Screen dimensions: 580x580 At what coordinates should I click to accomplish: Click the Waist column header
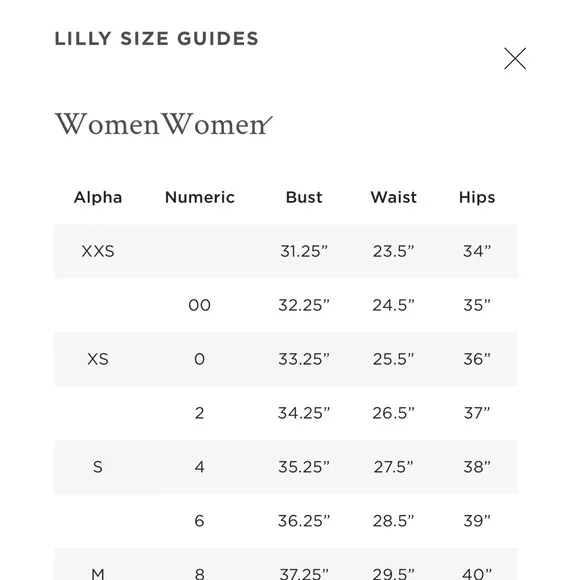(x=394, y=197)
